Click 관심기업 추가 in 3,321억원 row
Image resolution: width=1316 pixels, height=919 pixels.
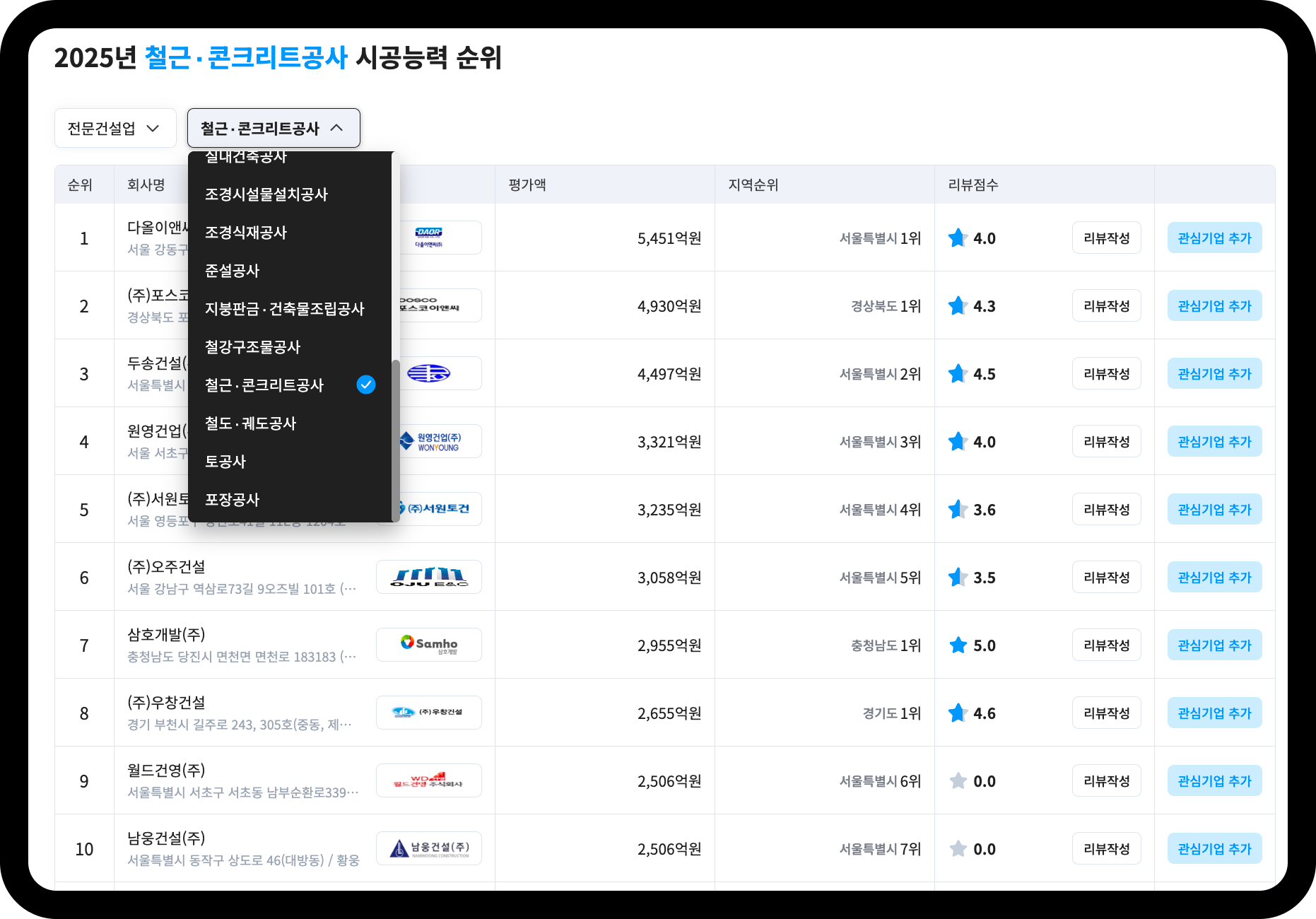(x=1214, y=442)
